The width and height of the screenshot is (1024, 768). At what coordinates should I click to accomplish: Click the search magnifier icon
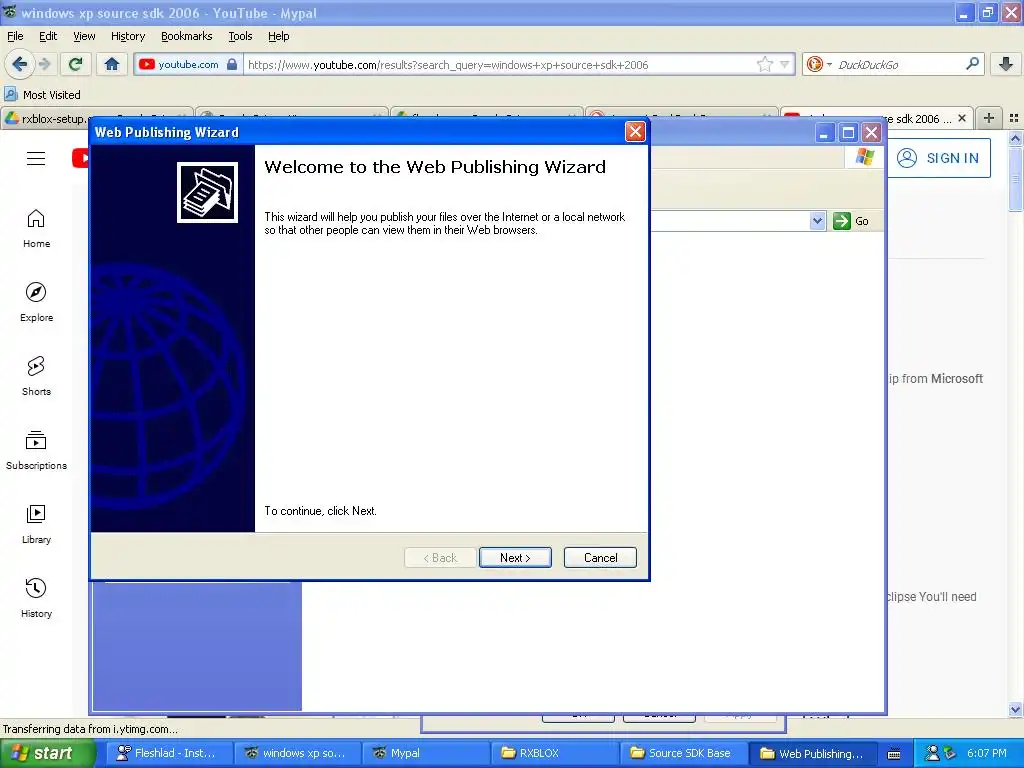[x=972, y=64]
